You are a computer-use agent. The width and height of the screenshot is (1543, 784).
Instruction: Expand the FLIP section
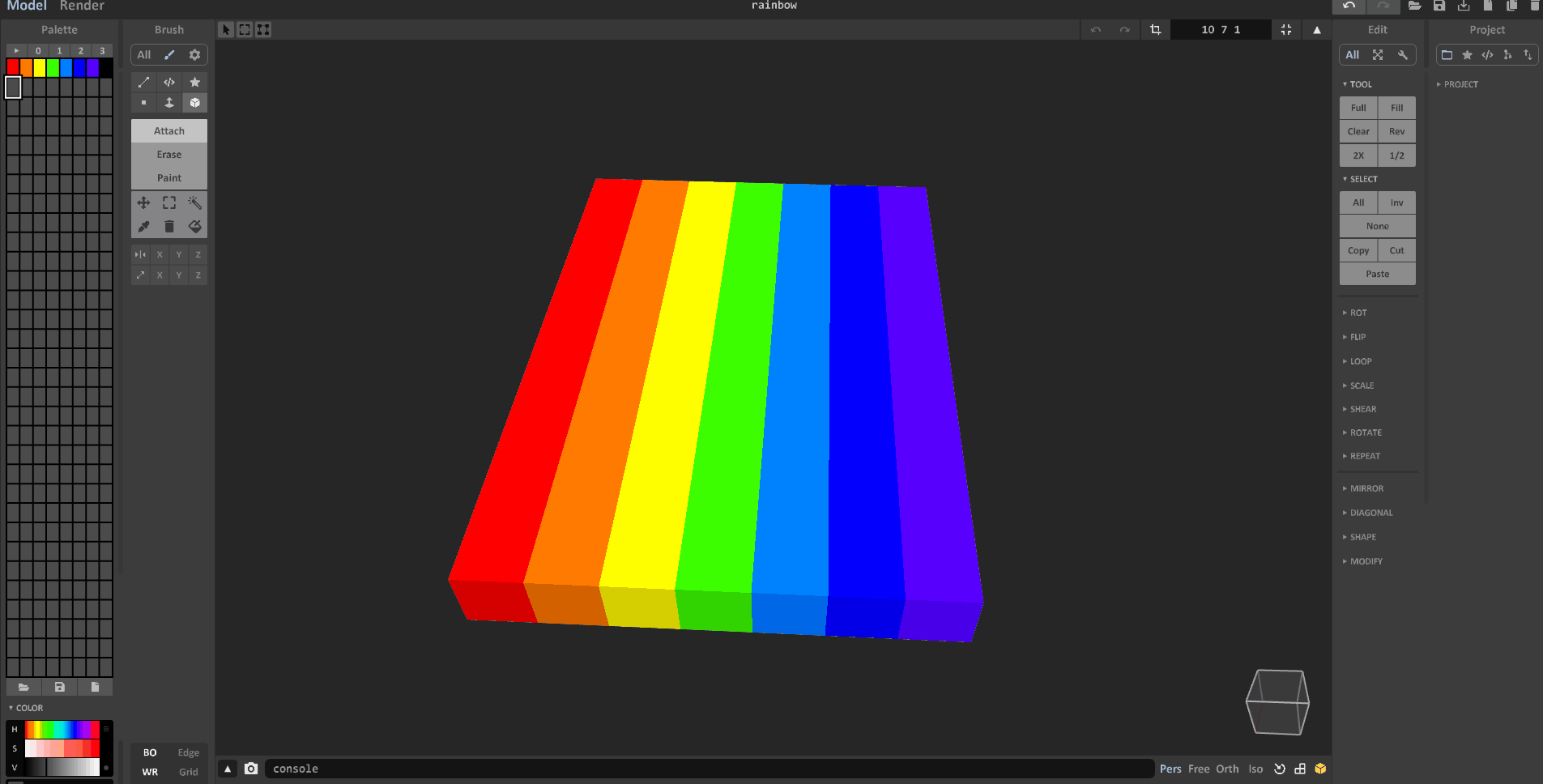pyautogui.click(x=1354, y=337)
